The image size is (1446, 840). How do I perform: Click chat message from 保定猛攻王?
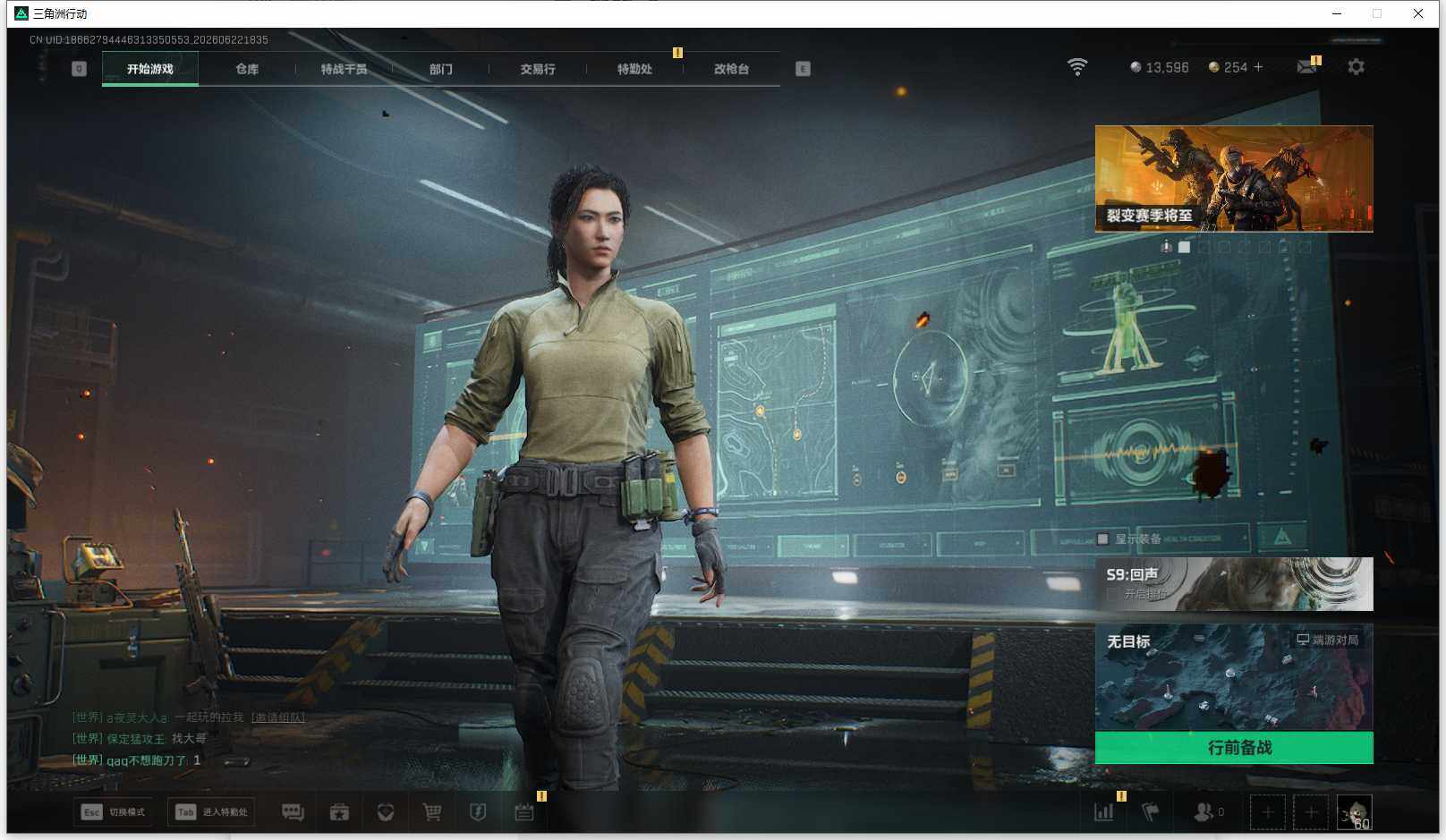[x=140, y=739]
